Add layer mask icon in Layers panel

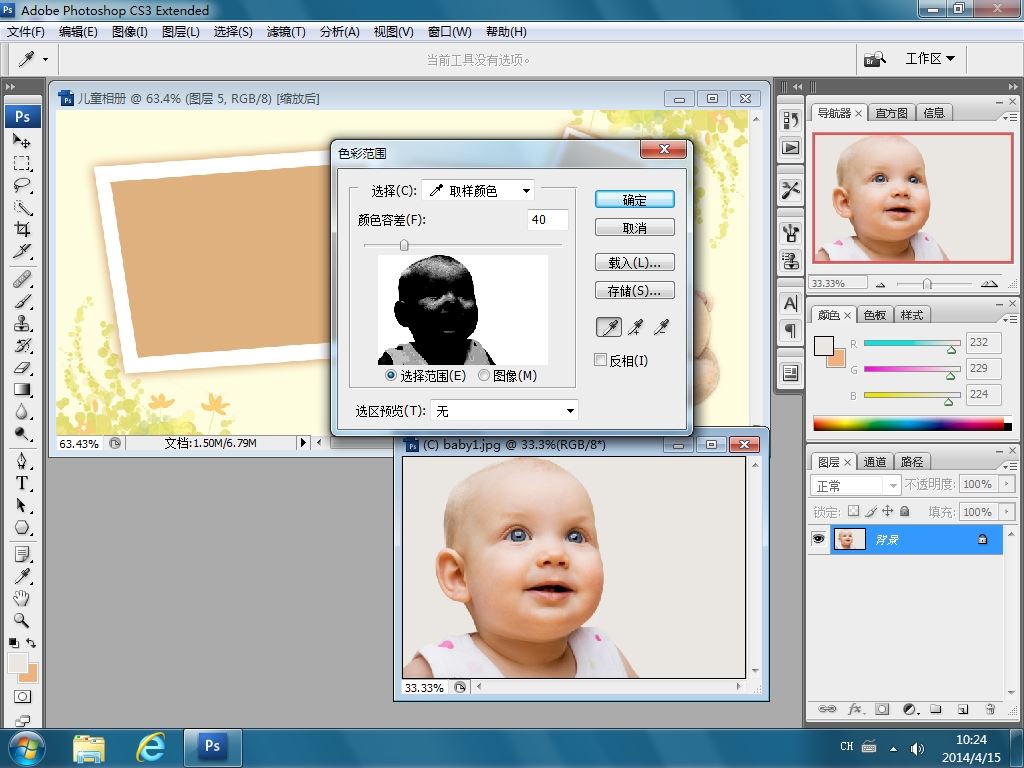click(x=882, y=709)
